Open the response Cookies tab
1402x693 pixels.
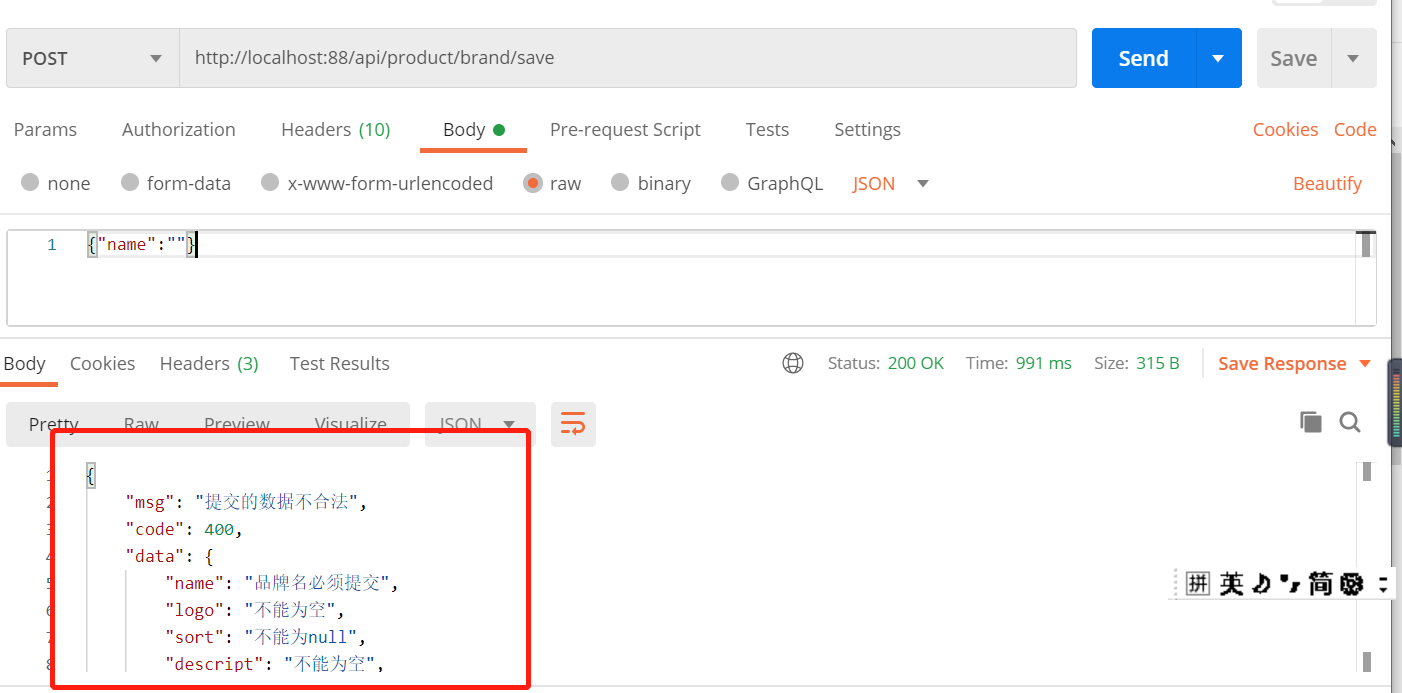(102, 363)
